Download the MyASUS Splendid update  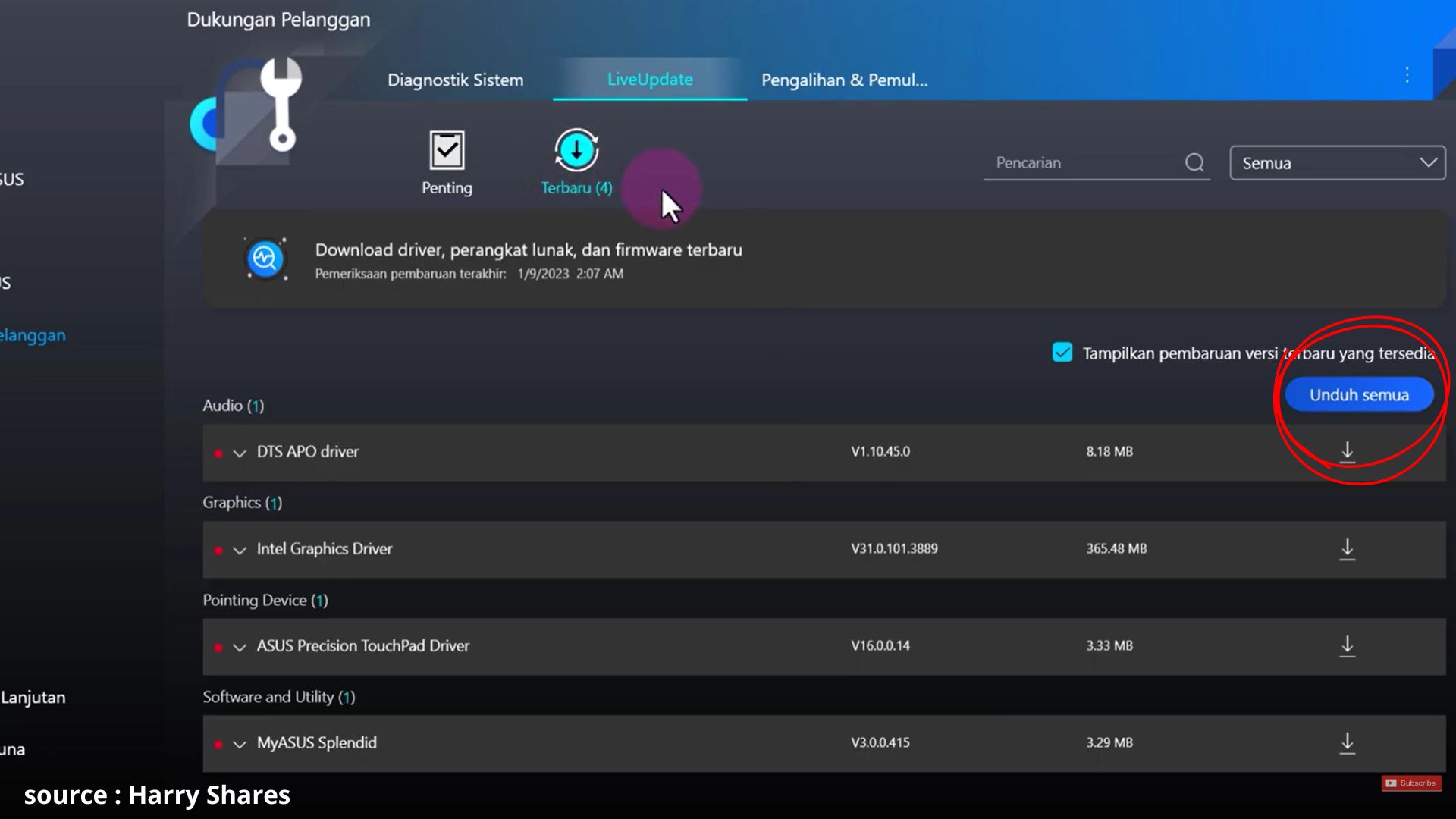coord(1347,743)
